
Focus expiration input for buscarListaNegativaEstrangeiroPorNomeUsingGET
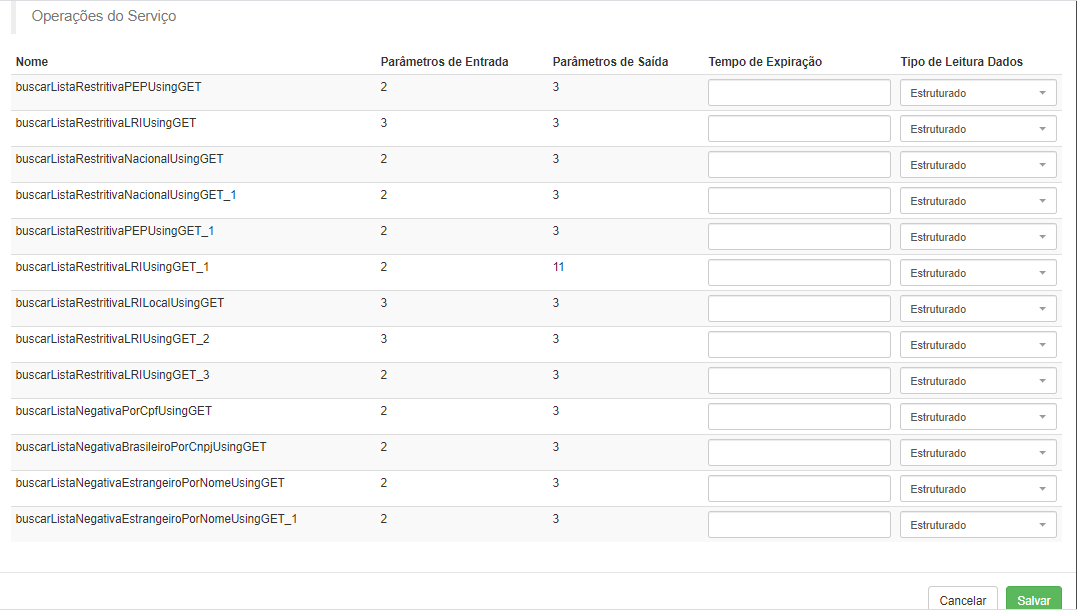pos(800,489)
